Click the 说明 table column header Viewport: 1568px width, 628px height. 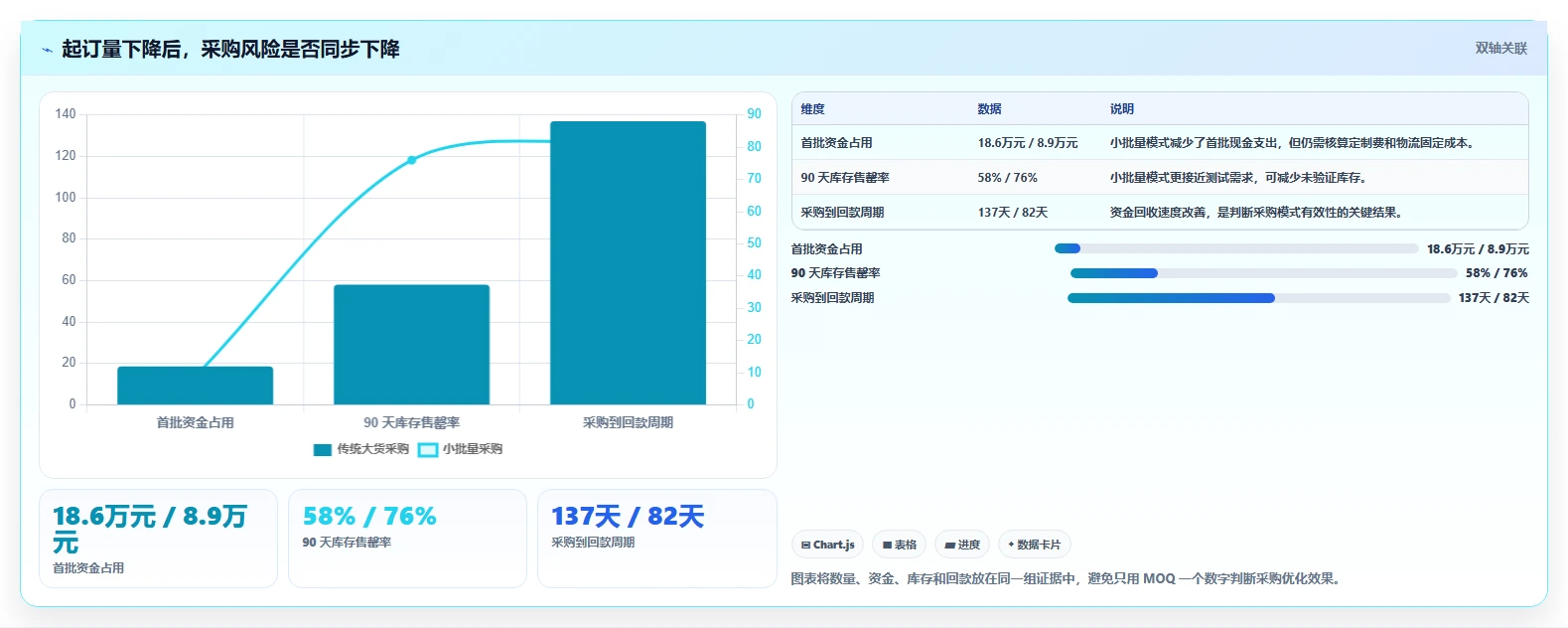1122,109
